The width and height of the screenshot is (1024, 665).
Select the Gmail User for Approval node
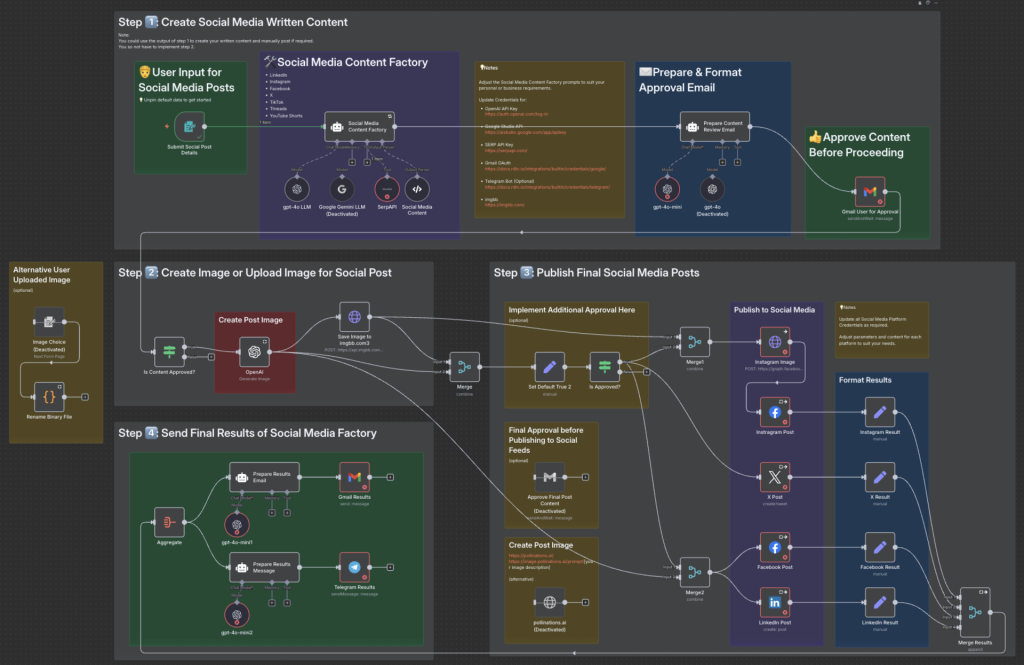pos(869,191)
